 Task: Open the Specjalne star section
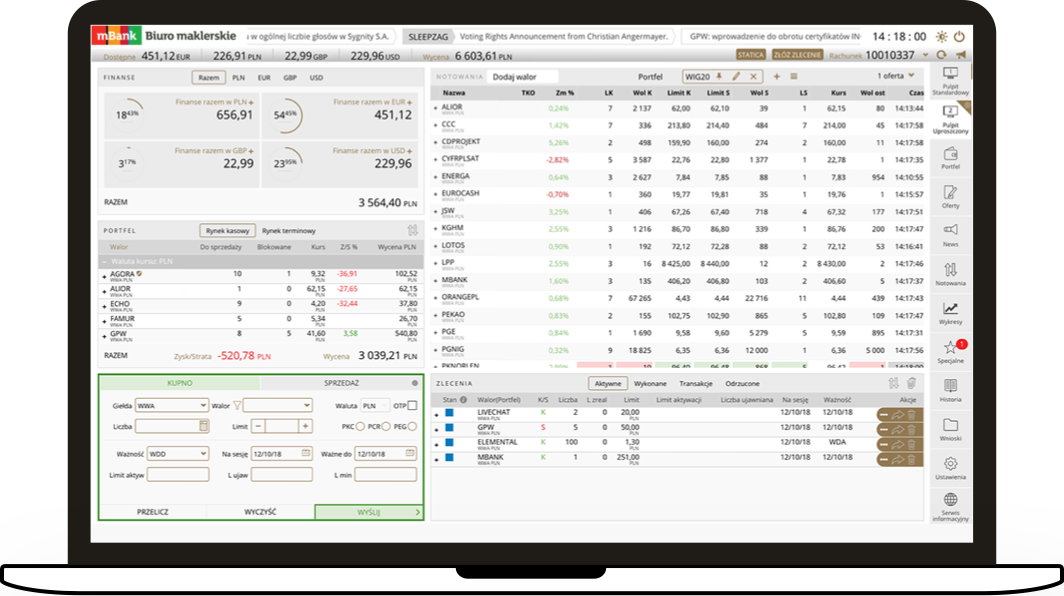950,352
